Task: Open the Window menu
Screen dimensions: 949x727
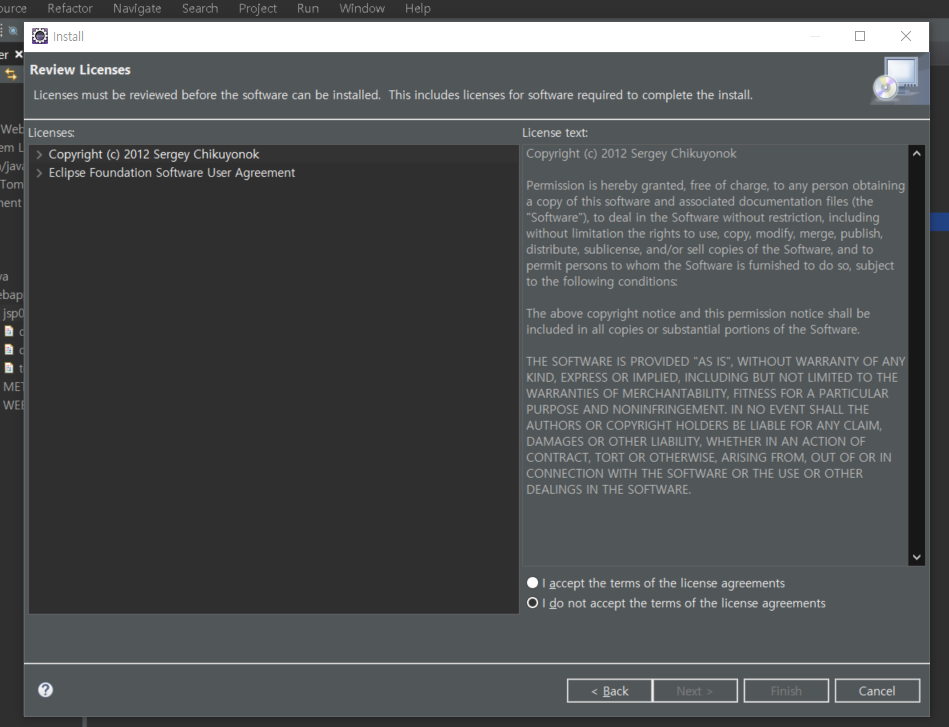Action: [x=362, y=8]
